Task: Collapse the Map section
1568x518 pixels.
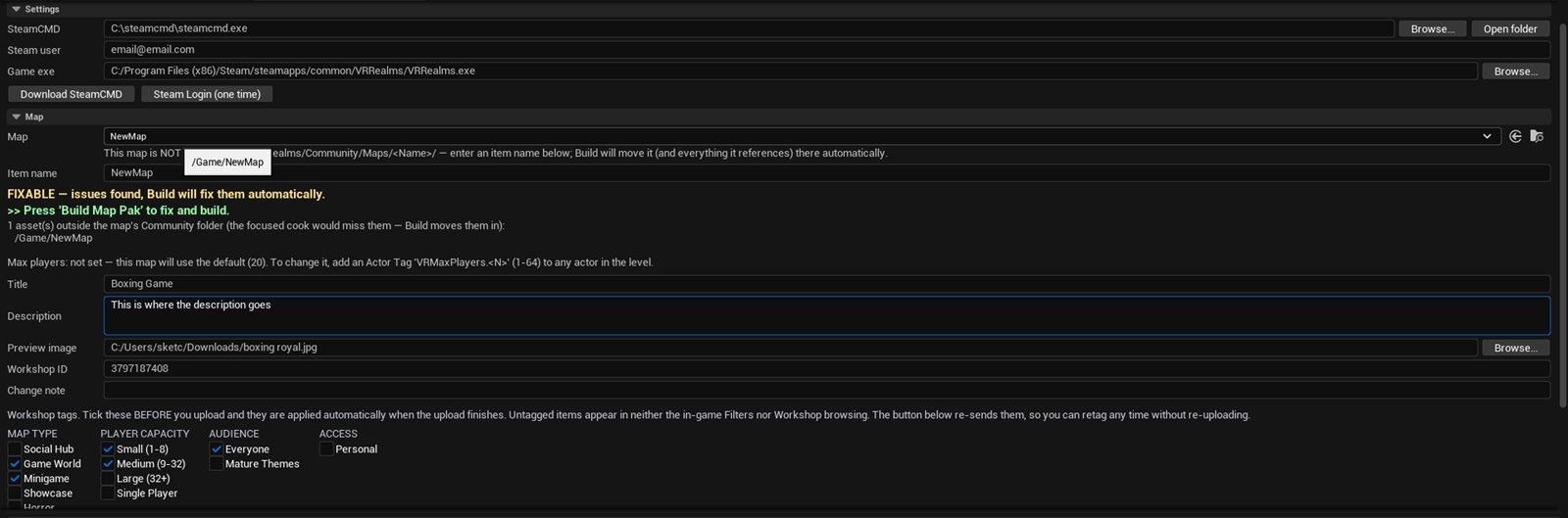Action: click(16, 117)
